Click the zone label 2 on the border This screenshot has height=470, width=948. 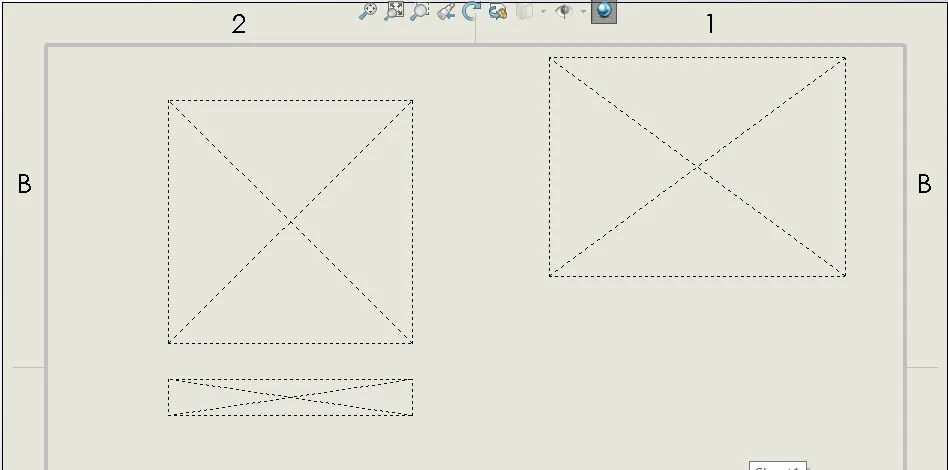coord(239,24)
